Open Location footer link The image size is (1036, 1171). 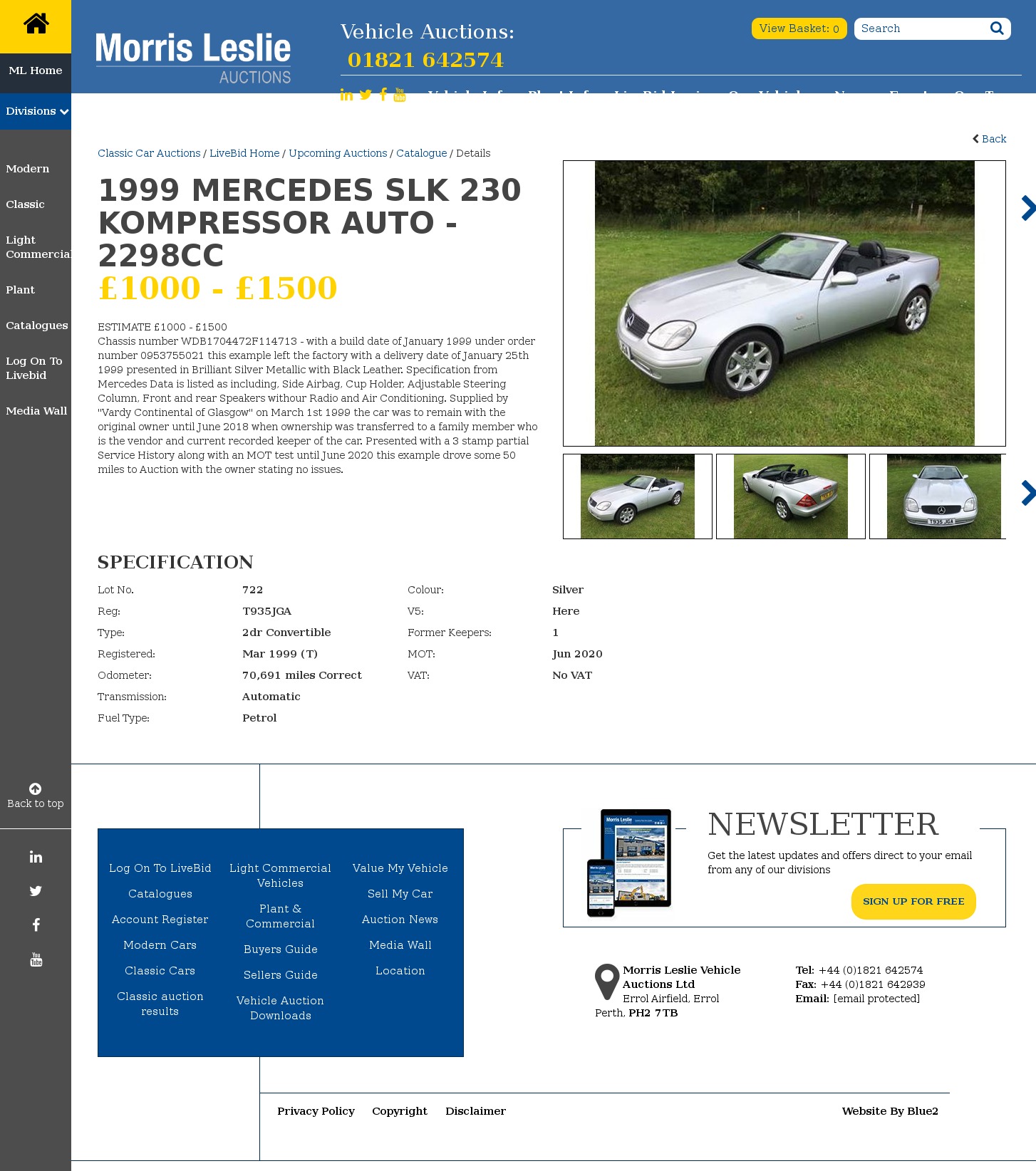click(400, 971)
